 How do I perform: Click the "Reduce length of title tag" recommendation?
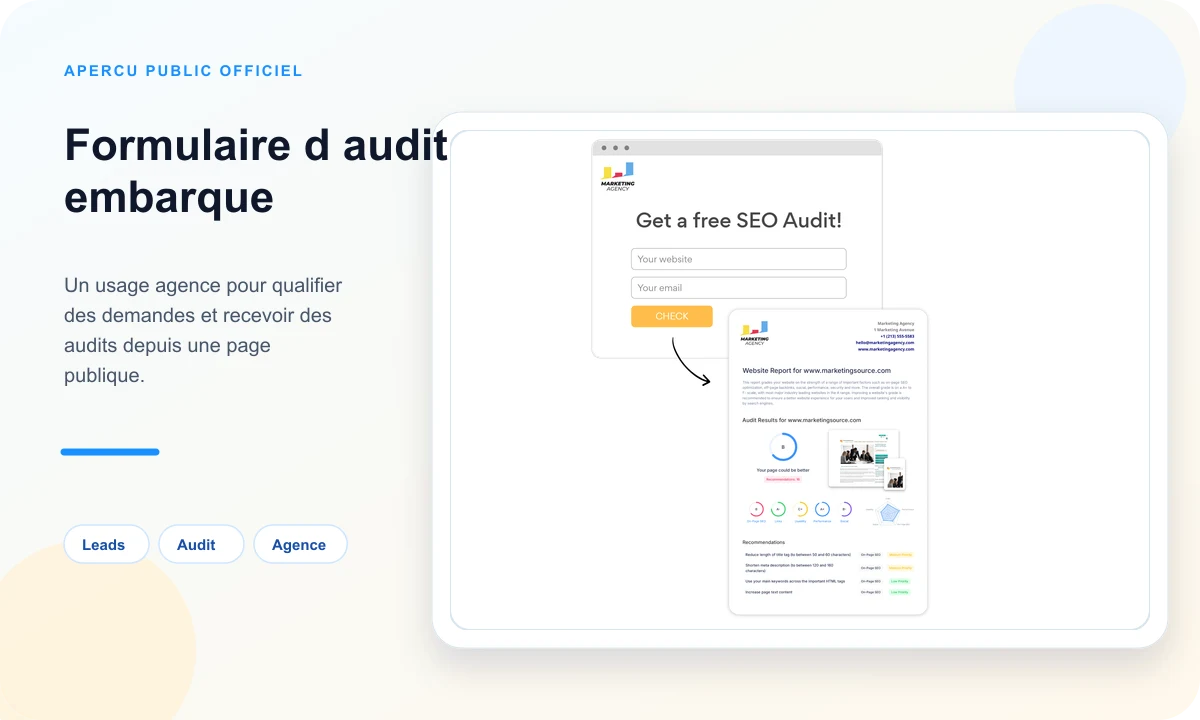point(798,554)
